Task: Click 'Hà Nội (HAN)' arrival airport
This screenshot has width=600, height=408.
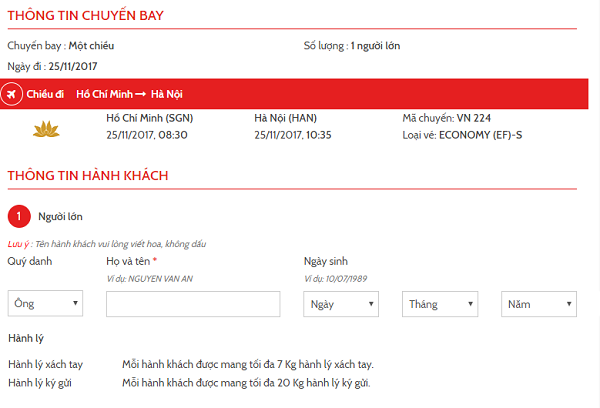Action: tap(285, 118)
